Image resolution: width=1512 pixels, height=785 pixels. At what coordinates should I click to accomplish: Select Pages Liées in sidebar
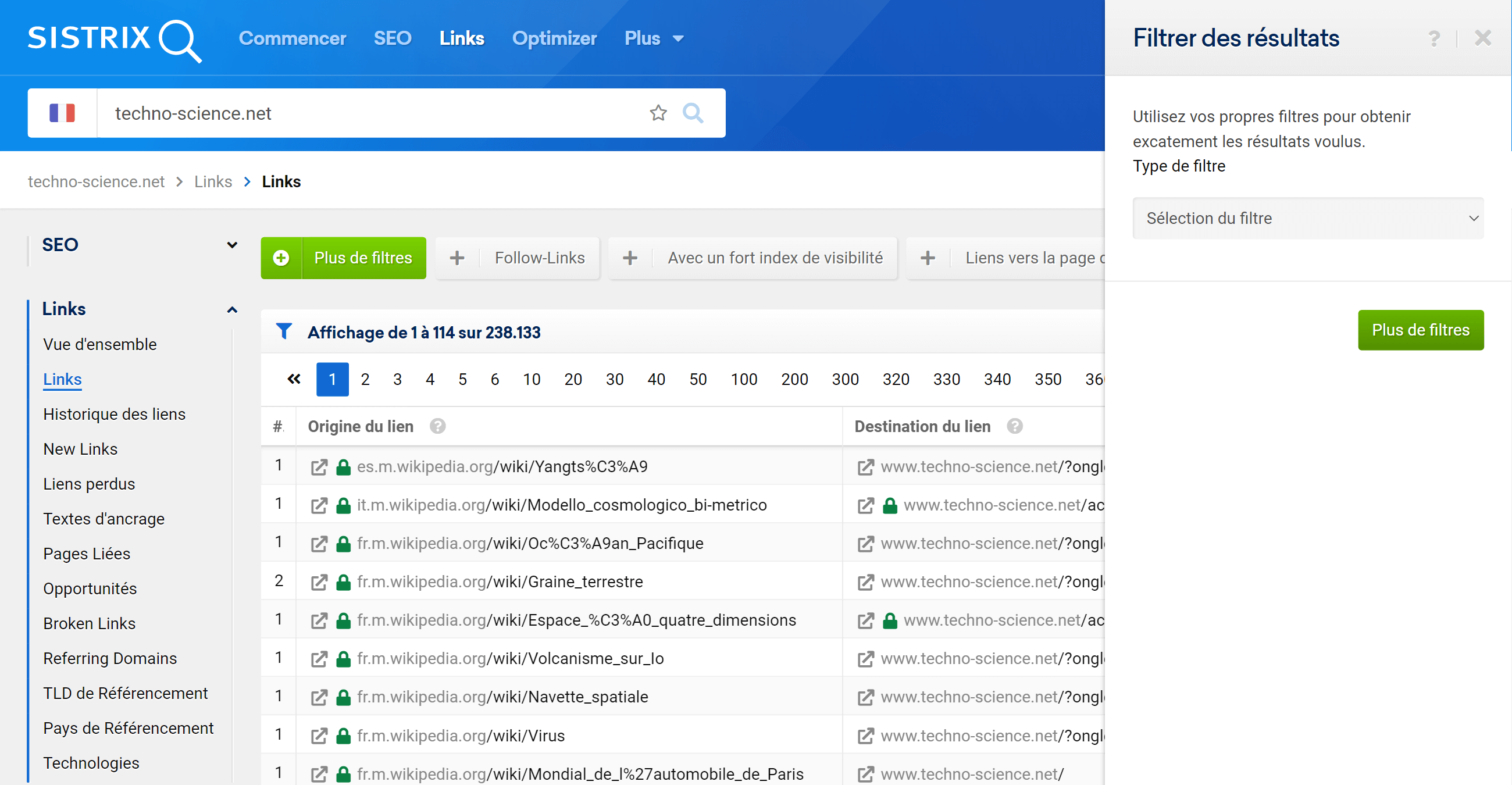tap(87, 554)
